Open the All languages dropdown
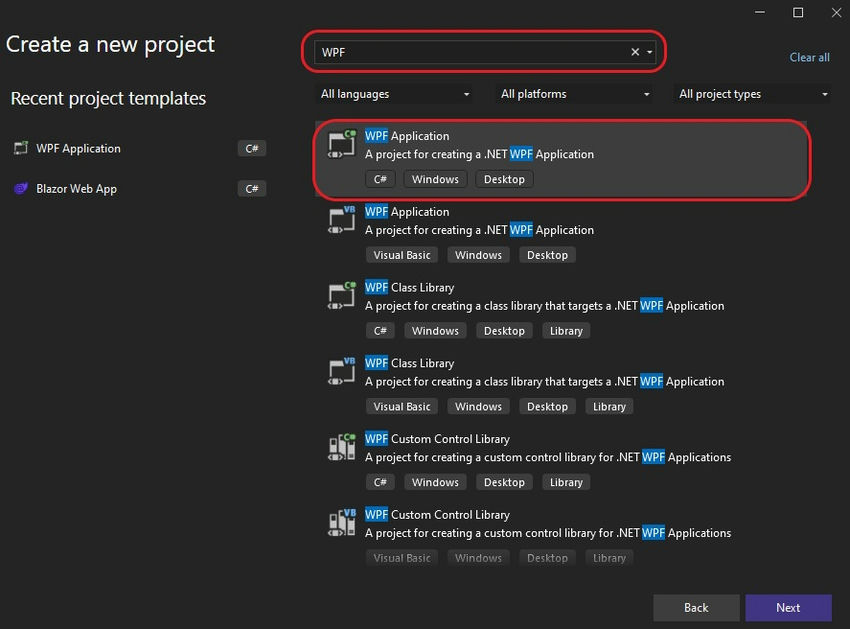The image size is (850, 629). pyautogui.click(x=393, y=93)
